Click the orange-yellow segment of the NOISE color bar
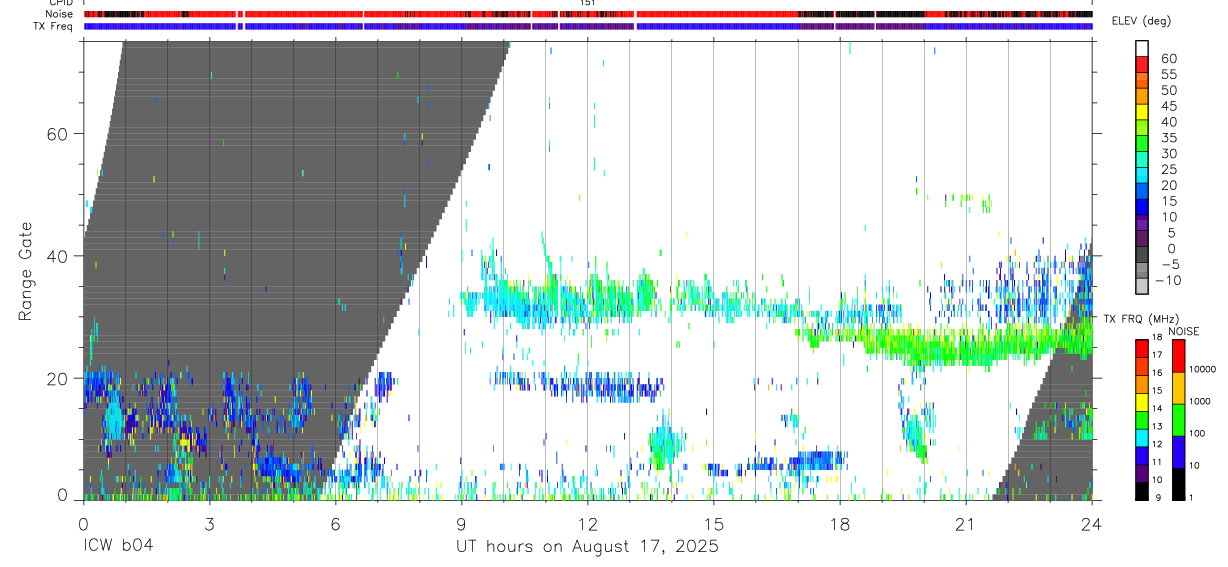The height and width of the screenshot is (567, 1228). click(1179, 387)
